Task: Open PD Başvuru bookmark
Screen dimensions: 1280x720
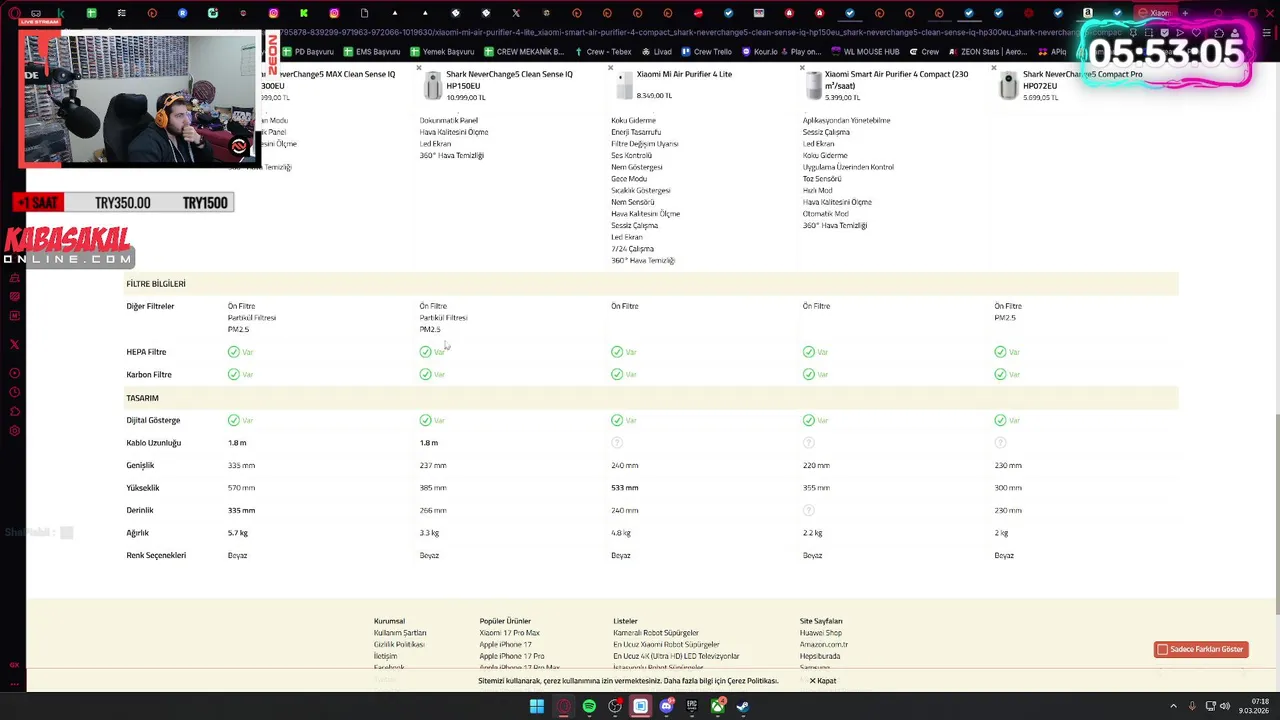Action: coord(308,52)
